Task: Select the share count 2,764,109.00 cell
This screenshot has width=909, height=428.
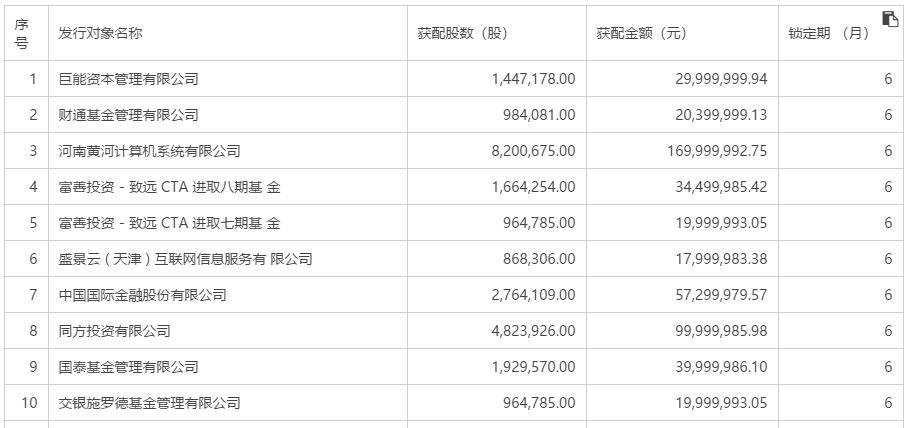Action: [534, 295]
